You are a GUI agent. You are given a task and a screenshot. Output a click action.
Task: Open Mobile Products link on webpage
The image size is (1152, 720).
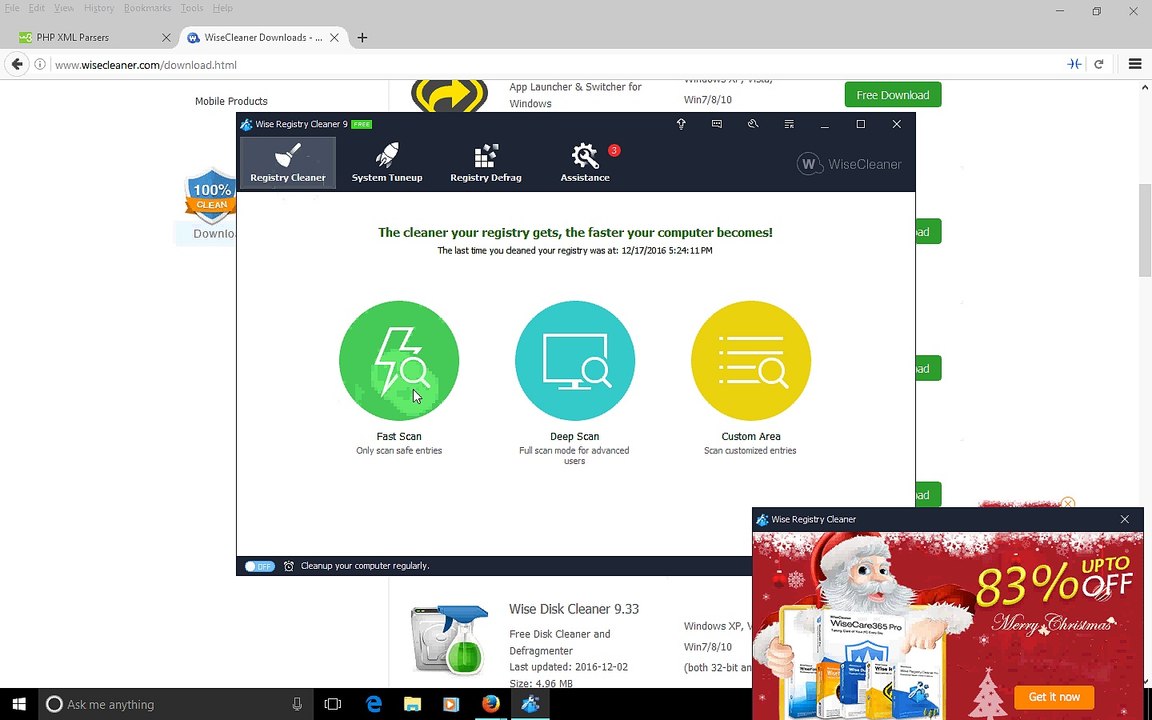(231, 101)
